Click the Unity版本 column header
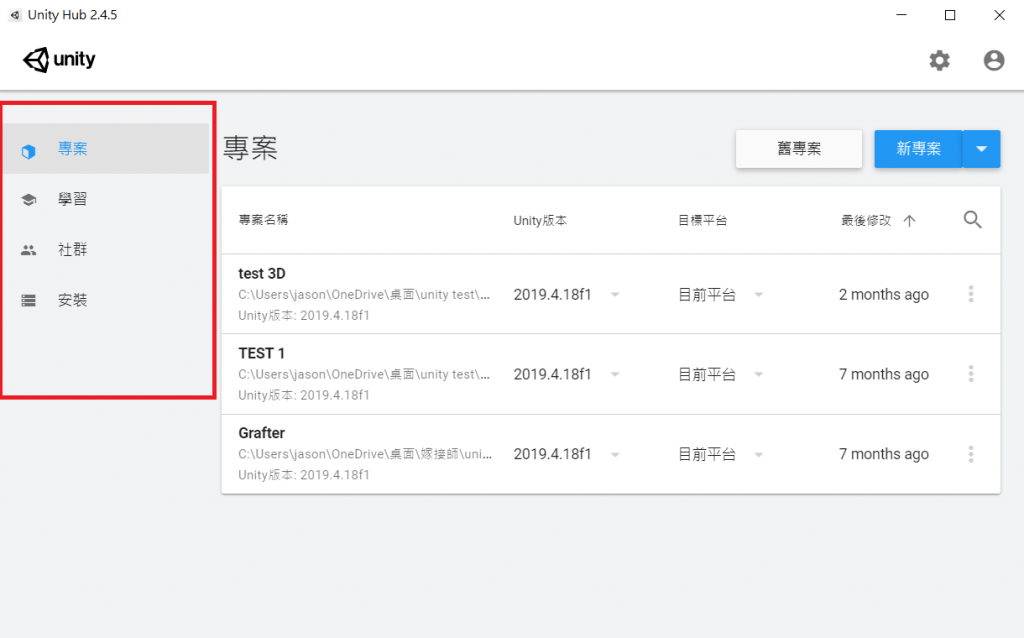Screen dimensions: 1024x638 540,221
